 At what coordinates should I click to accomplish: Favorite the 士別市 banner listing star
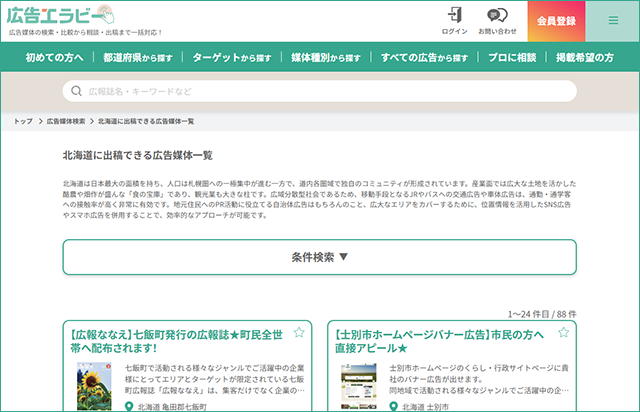click(x=565, y=333)
